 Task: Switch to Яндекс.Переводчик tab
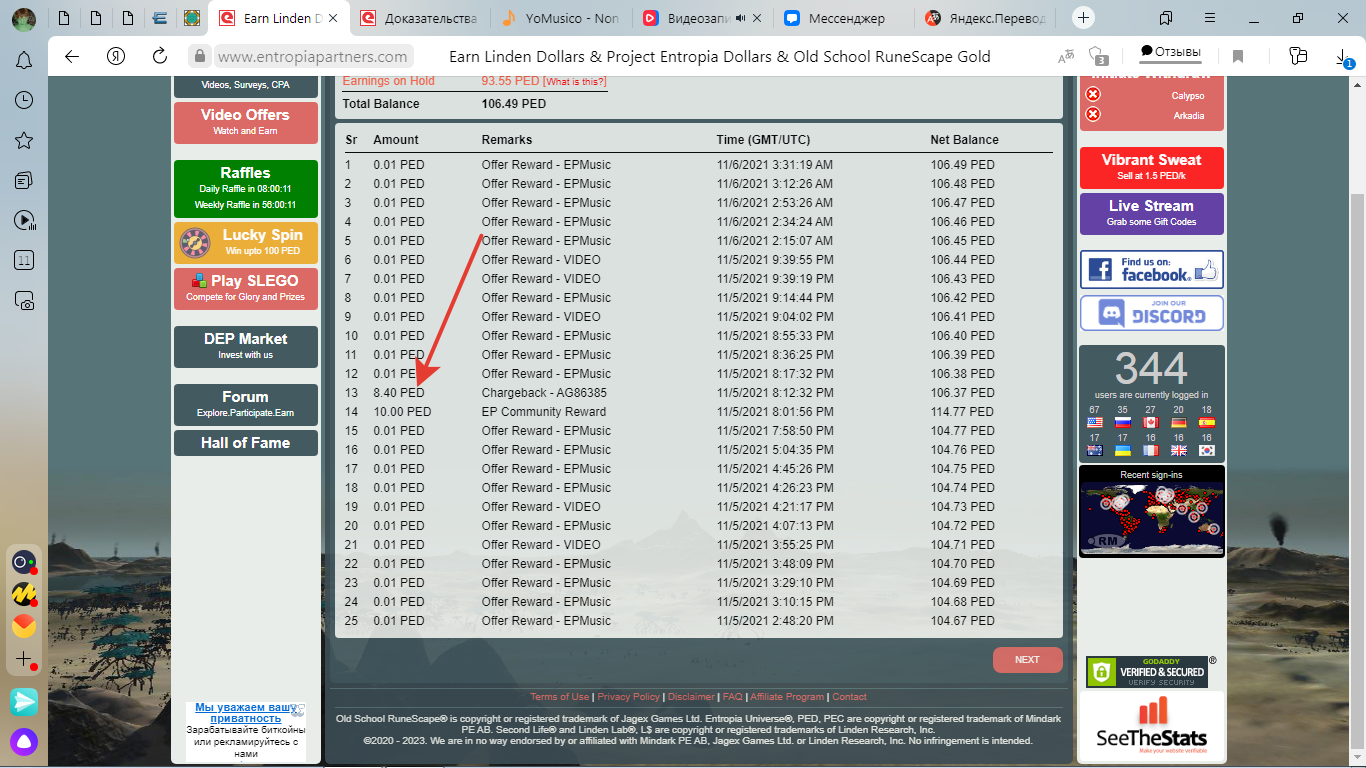(987, 18)
